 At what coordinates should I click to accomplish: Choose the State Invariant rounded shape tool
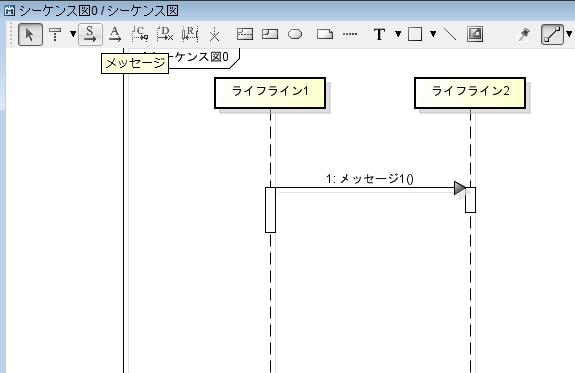295,34
